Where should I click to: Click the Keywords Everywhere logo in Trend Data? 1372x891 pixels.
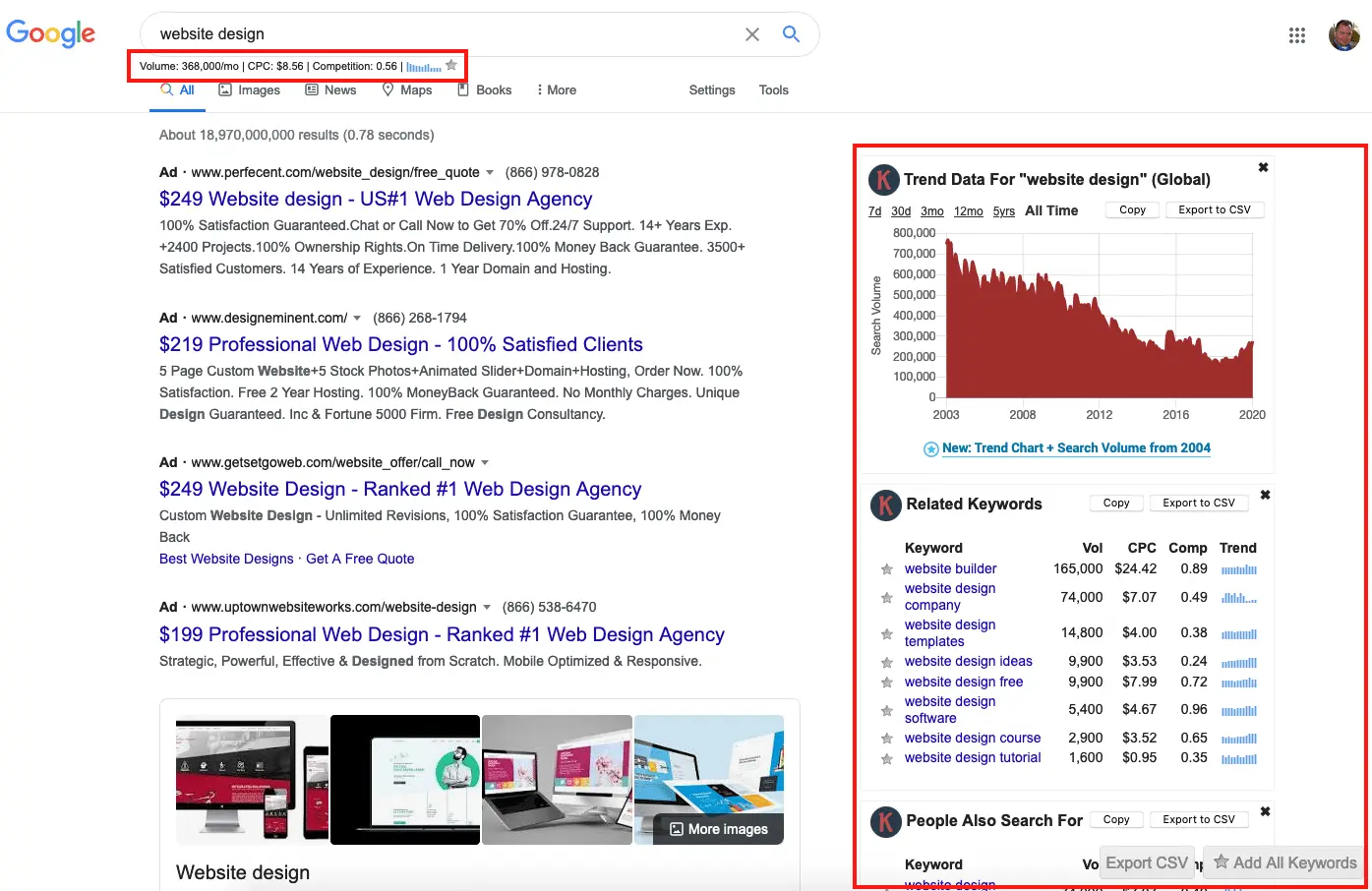tap(883, 180)
